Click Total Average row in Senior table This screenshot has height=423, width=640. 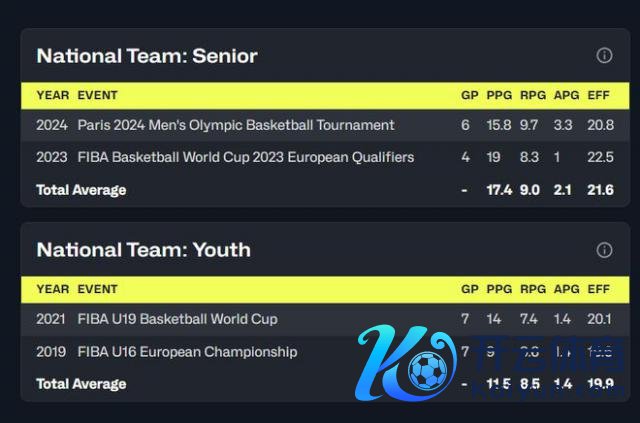point(81,189)
